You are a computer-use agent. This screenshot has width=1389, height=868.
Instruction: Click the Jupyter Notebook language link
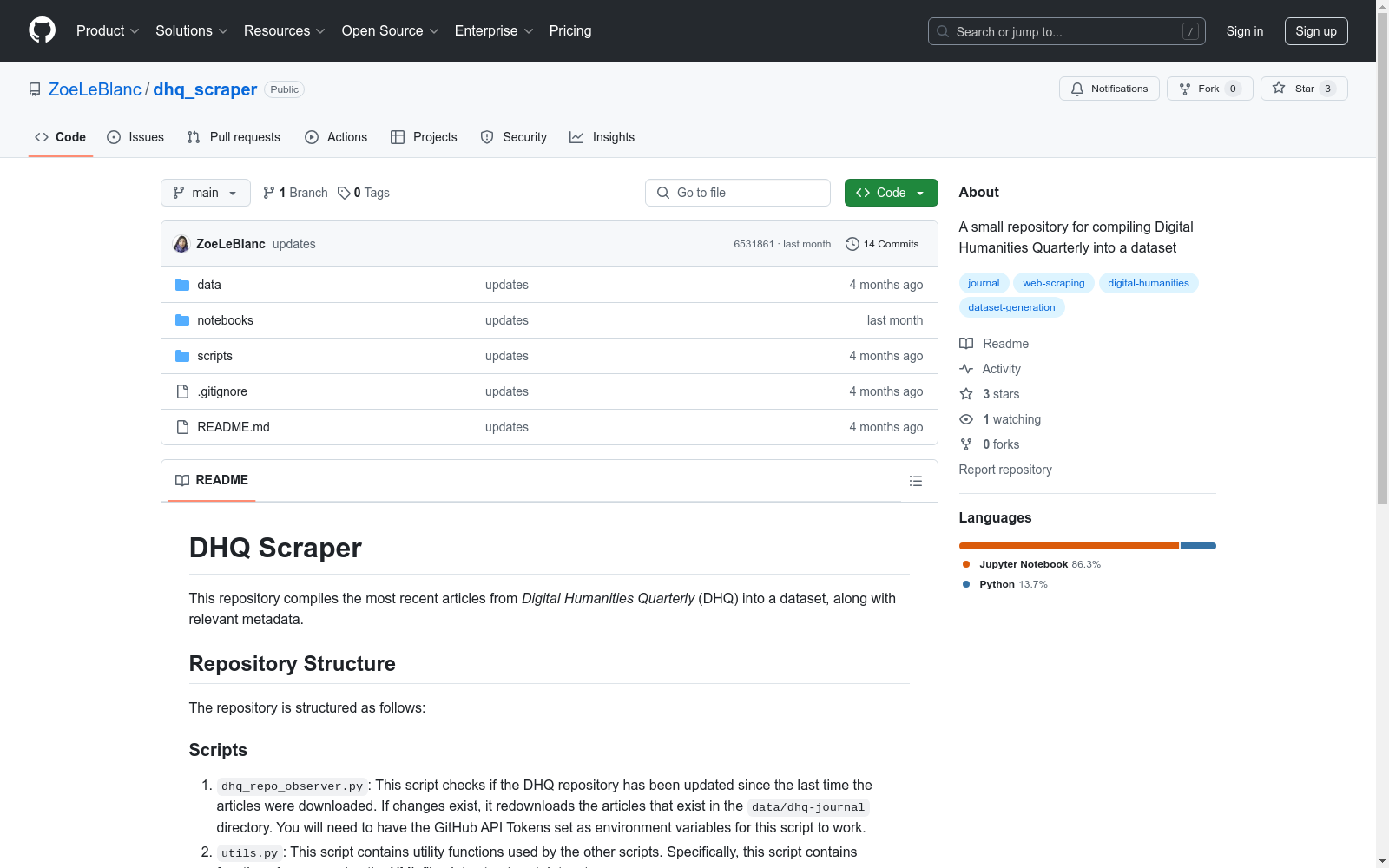1031,564
